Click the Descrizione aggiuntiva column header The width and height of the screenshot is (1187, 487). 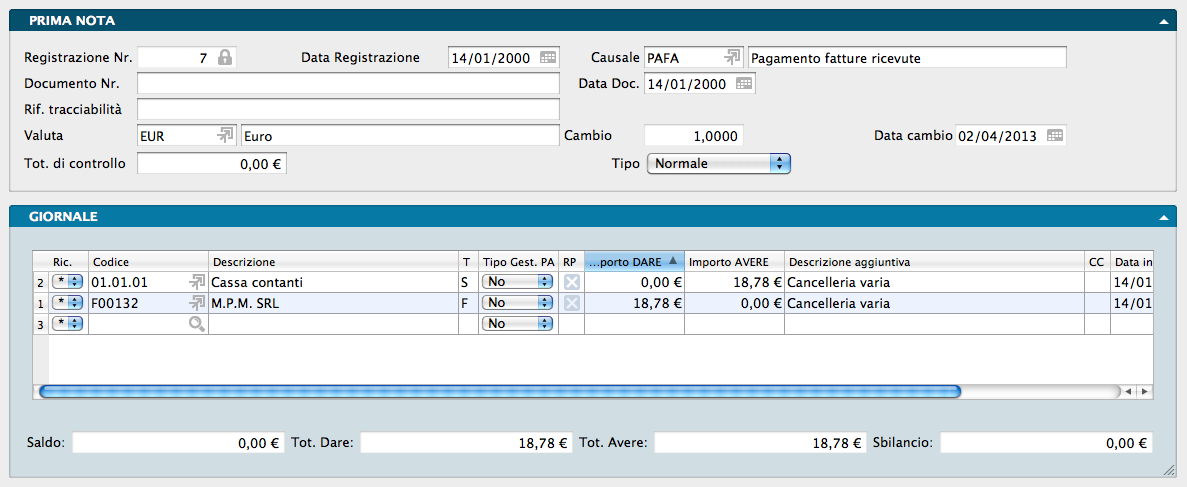tap(850, 262)
